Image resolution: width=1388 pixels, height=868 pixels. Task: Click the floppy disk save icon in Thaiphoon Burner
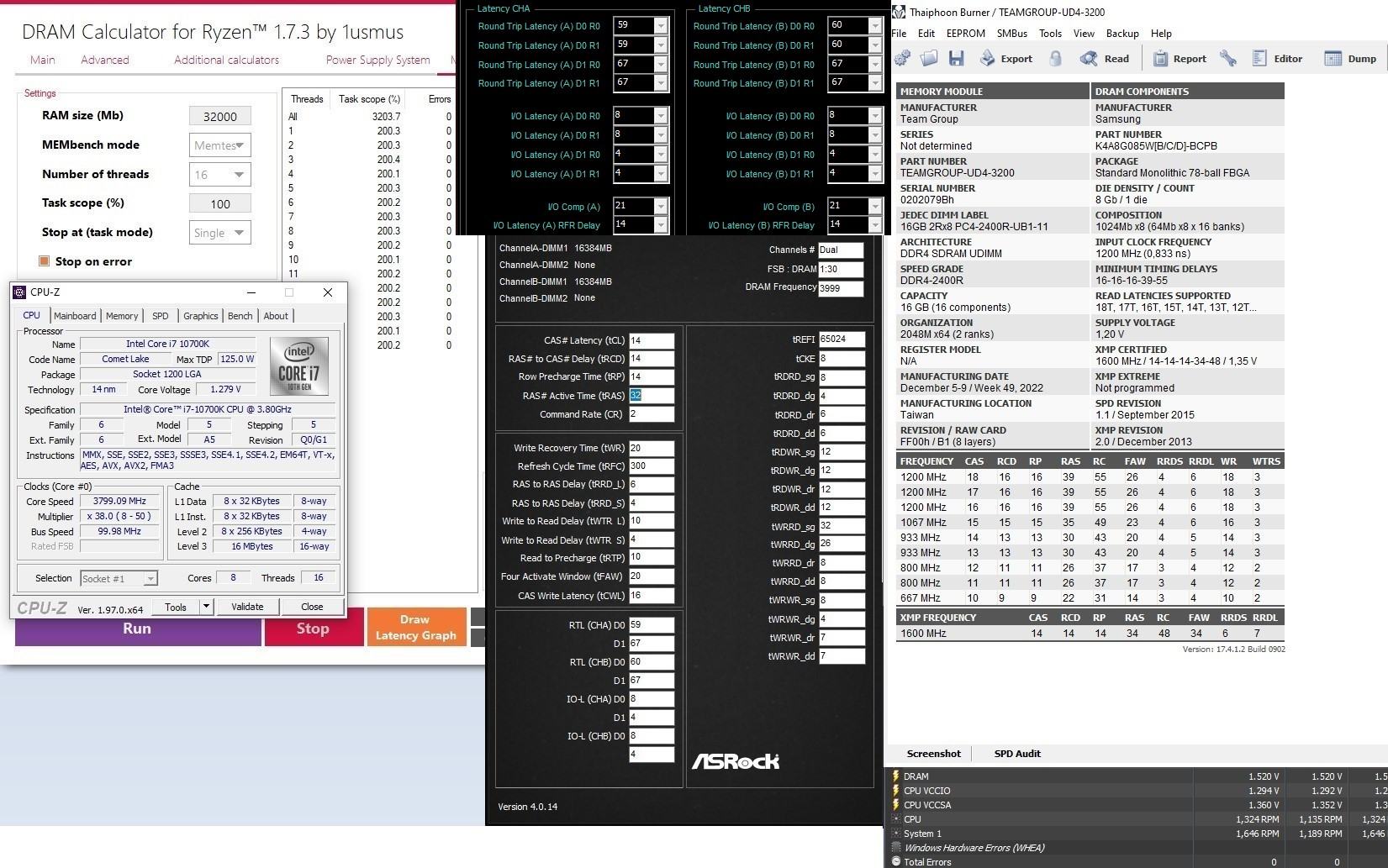(956, 58)
